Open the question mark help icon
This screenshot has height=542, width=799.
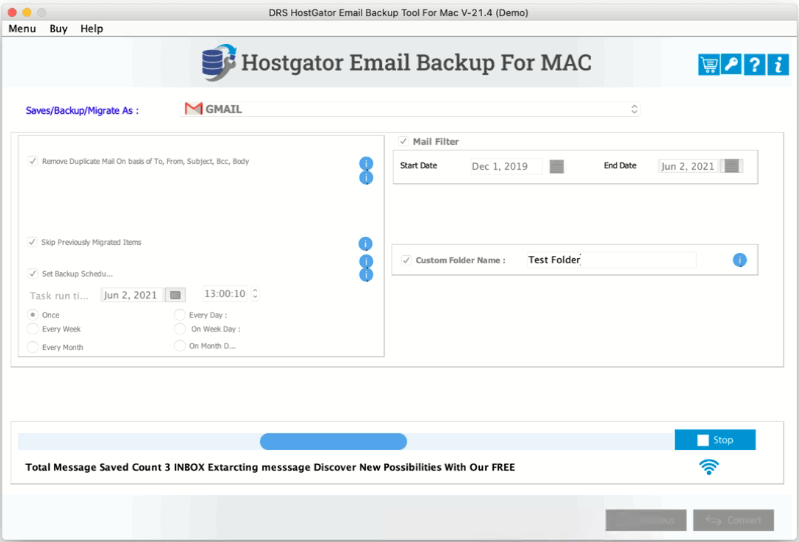pyautogui.click(x=755, y=65)
